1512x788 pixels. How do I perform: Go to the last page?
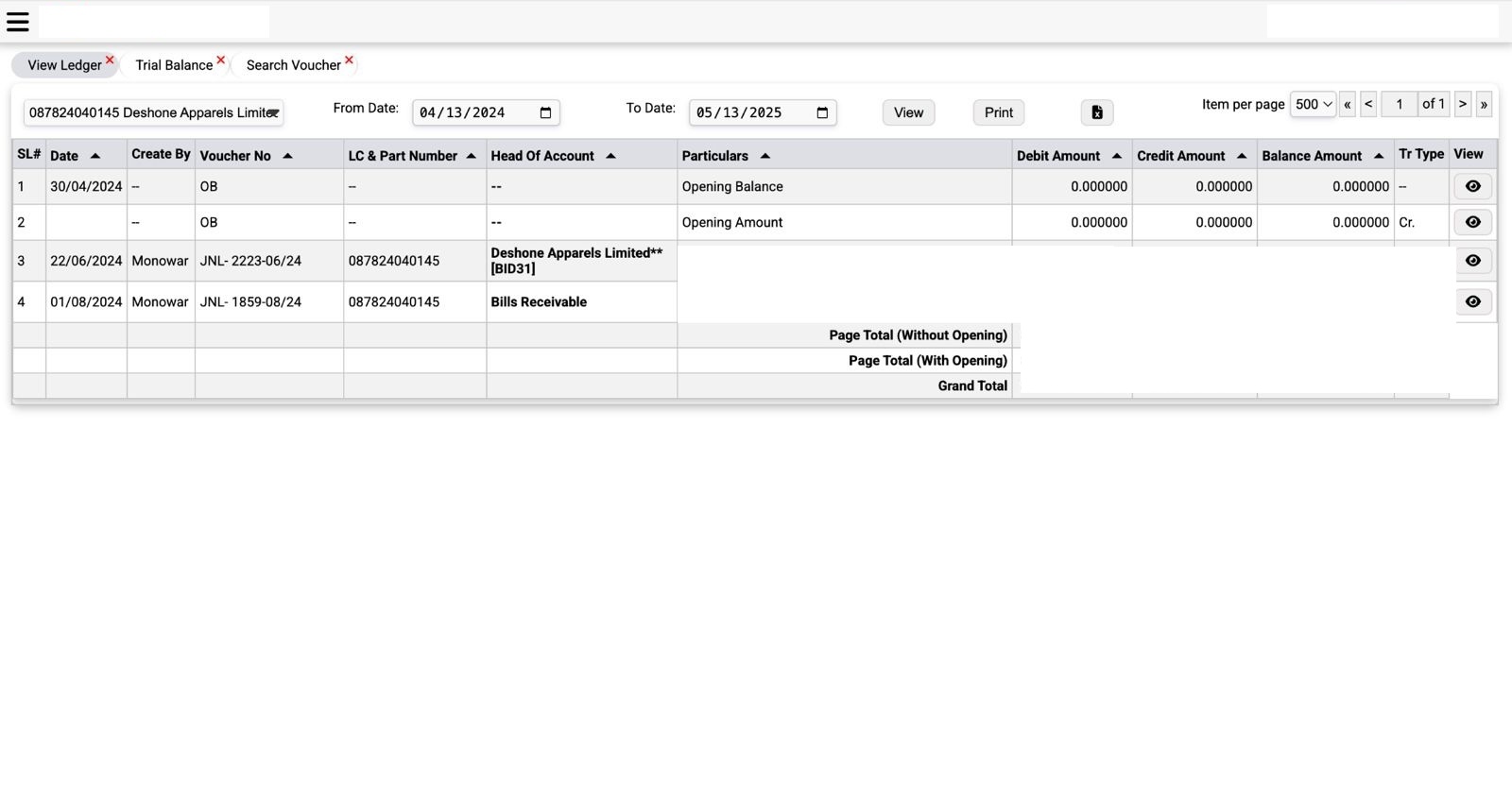1484,104
